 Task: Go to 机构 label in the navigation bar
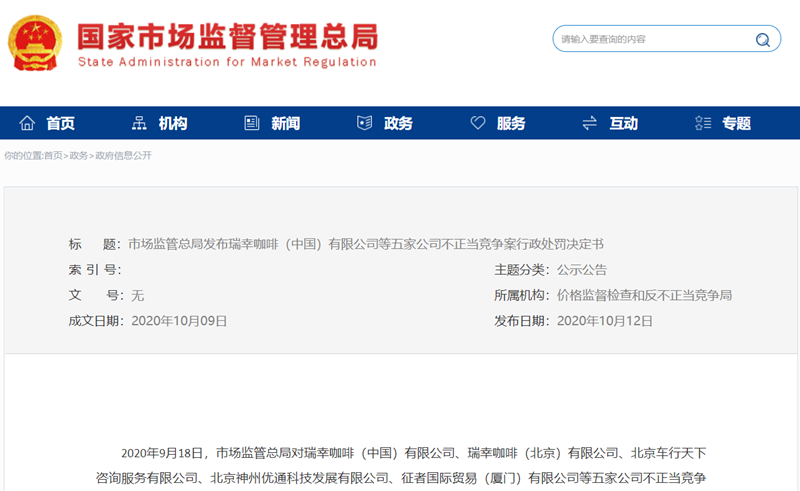pos(173,123)
